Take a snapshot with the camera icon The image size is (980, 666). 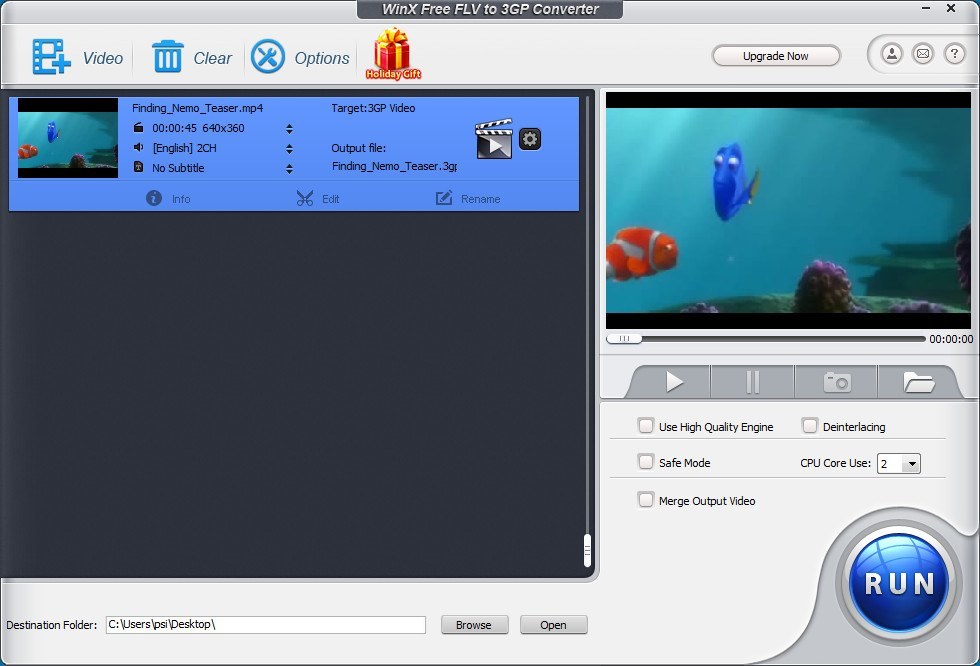click(x=835, y=380)
